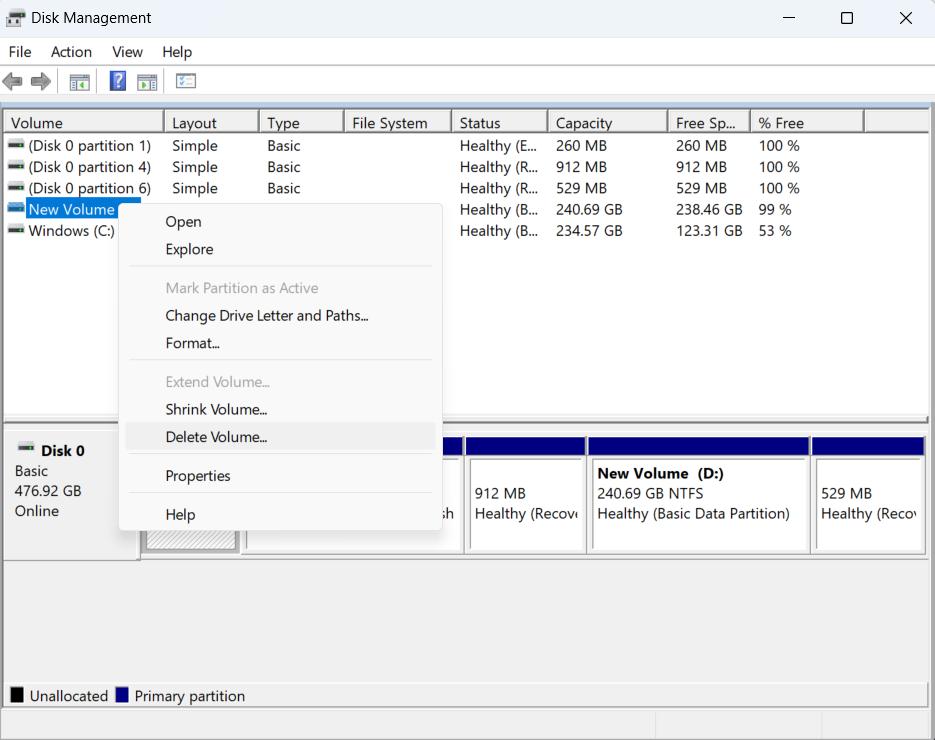This screenshot has width=935, height=740.
Task: Click the 240.69 GB capacity cell
Action: click(589, 209)
